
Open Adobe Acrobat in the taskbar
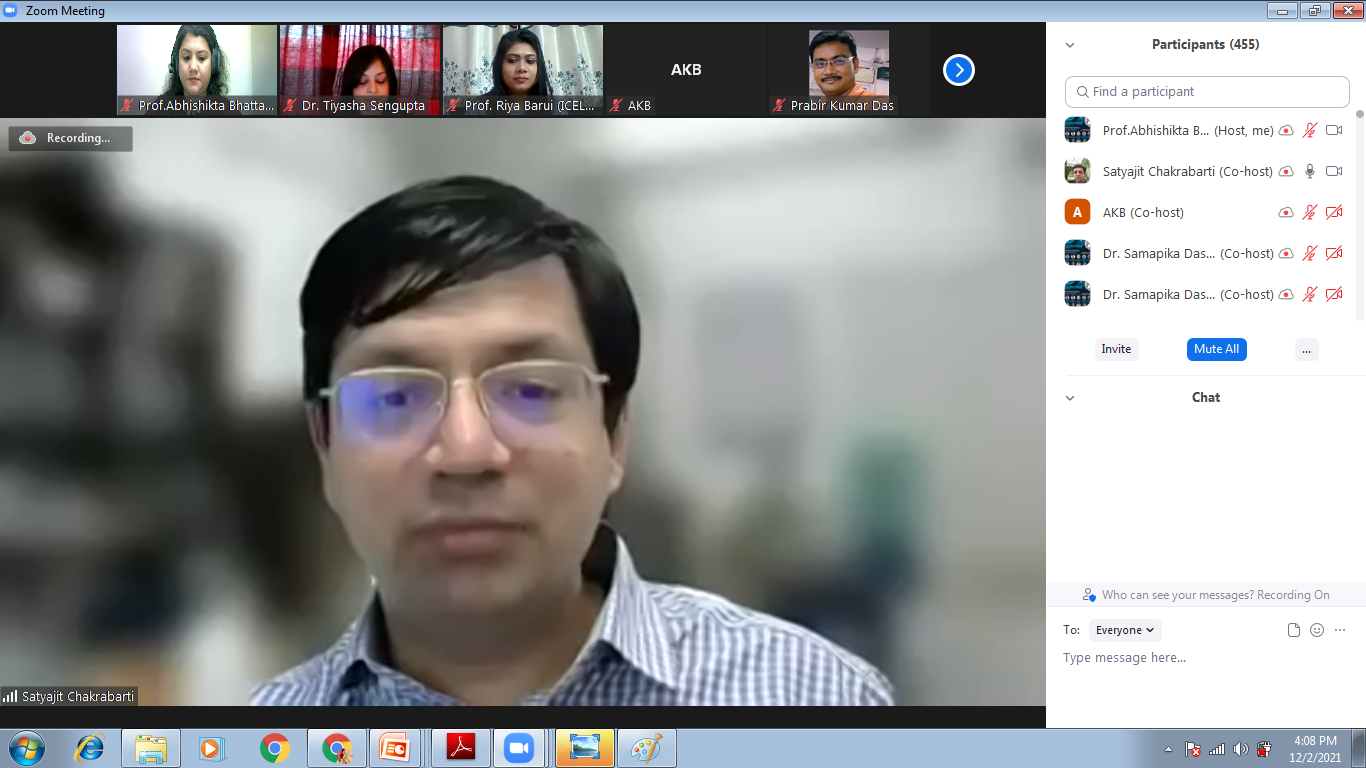461,748
